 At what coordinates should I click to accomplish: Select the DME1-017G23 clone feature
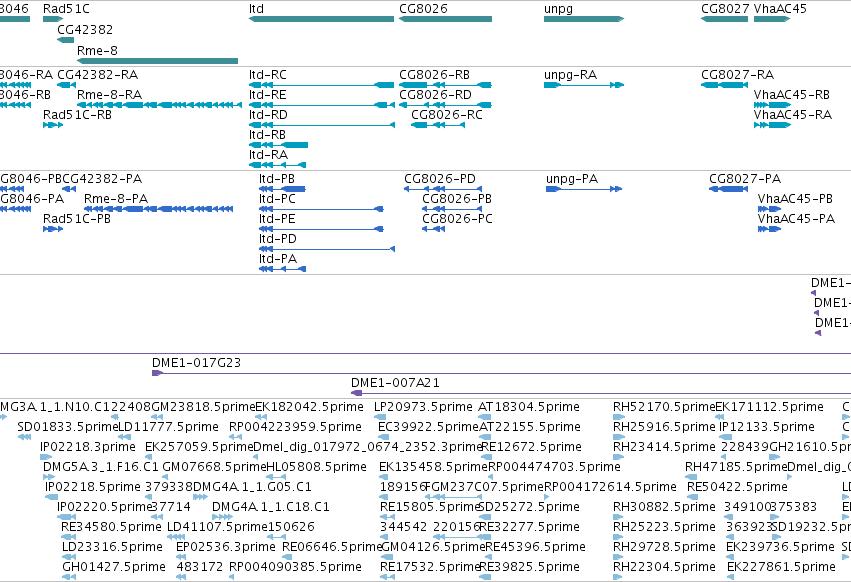(x=501, y=373)
